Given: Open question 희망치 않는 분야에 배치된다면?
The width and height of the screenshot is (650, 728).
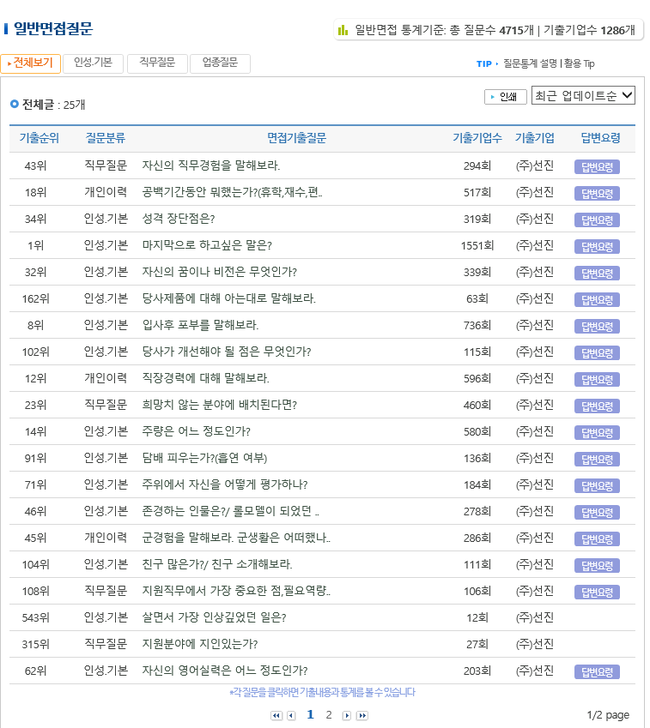Looking at the screenshot, I should [219, 405].
